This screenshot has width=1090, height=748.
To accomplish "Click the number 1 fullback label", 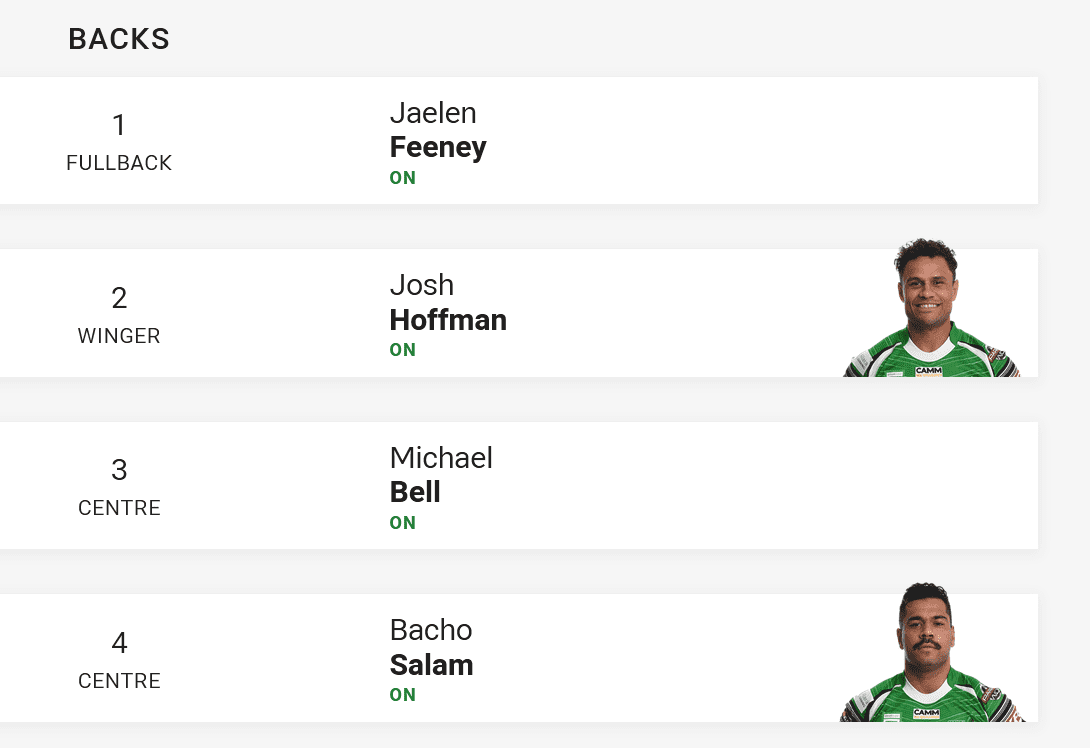I will [x=119, y=142].
